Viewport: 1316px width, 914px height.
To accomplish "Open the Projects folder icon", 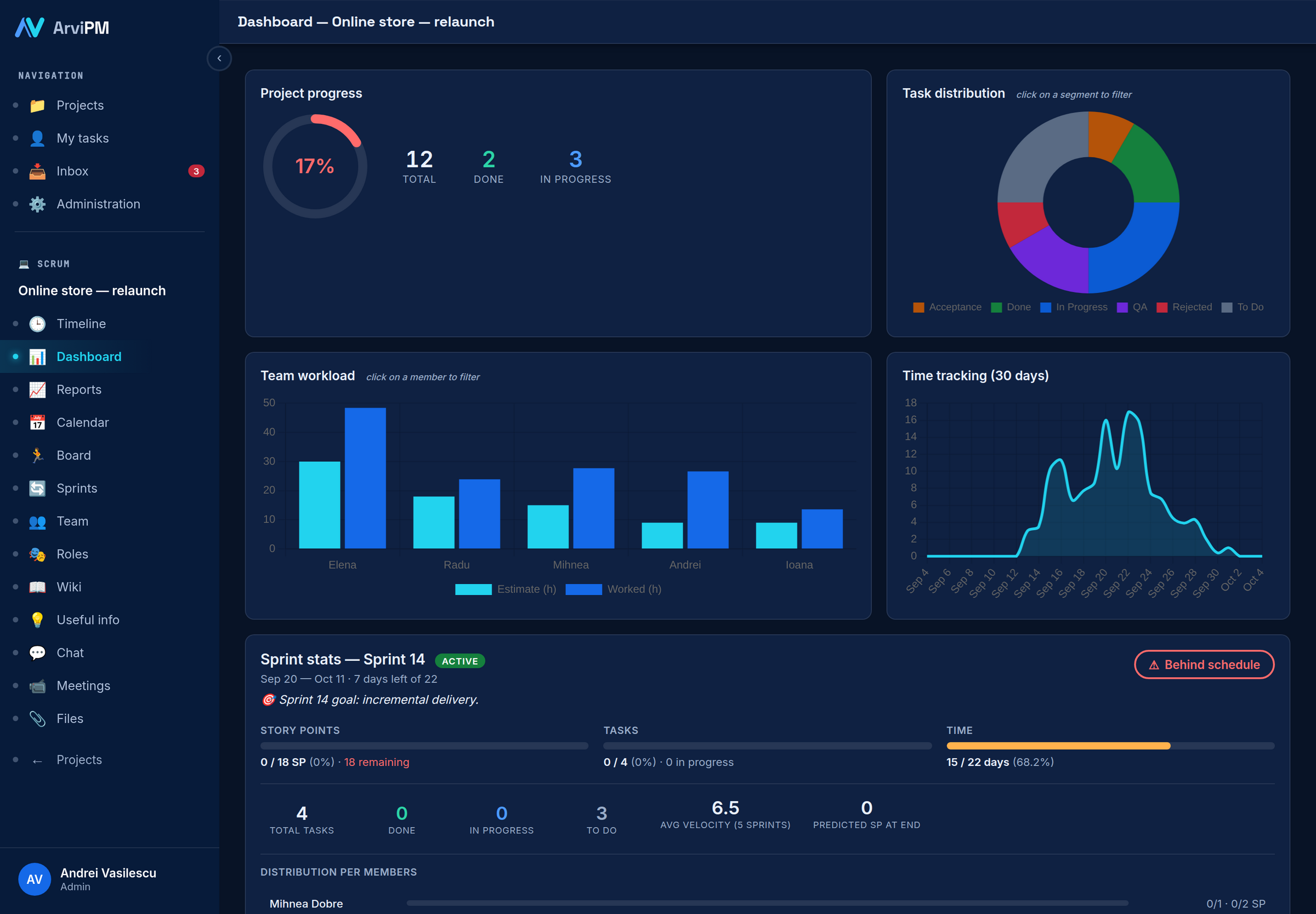I will tap(37, 105).
